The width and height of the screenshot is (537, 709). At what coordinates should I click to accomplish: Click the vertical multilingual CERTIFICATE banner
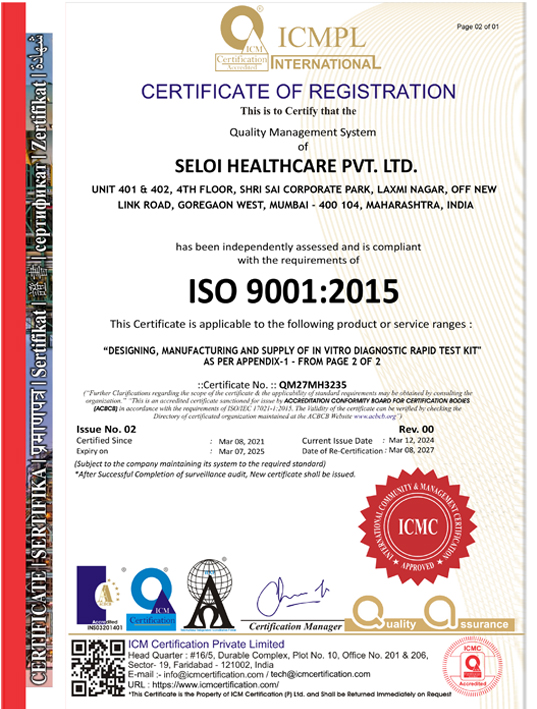(39, 360)
